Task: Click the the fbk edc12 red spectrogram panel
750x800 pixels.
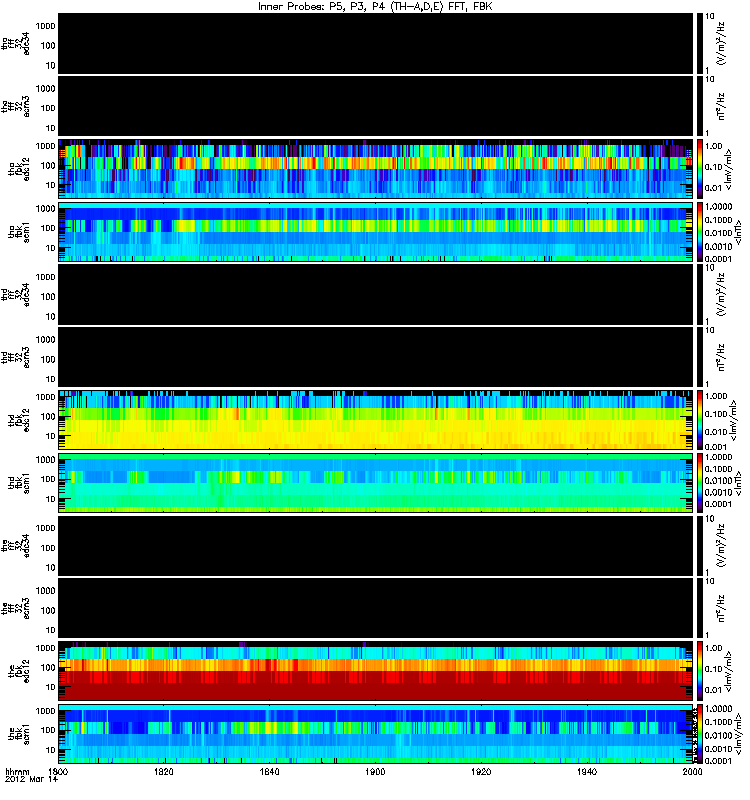Action: 376,671
